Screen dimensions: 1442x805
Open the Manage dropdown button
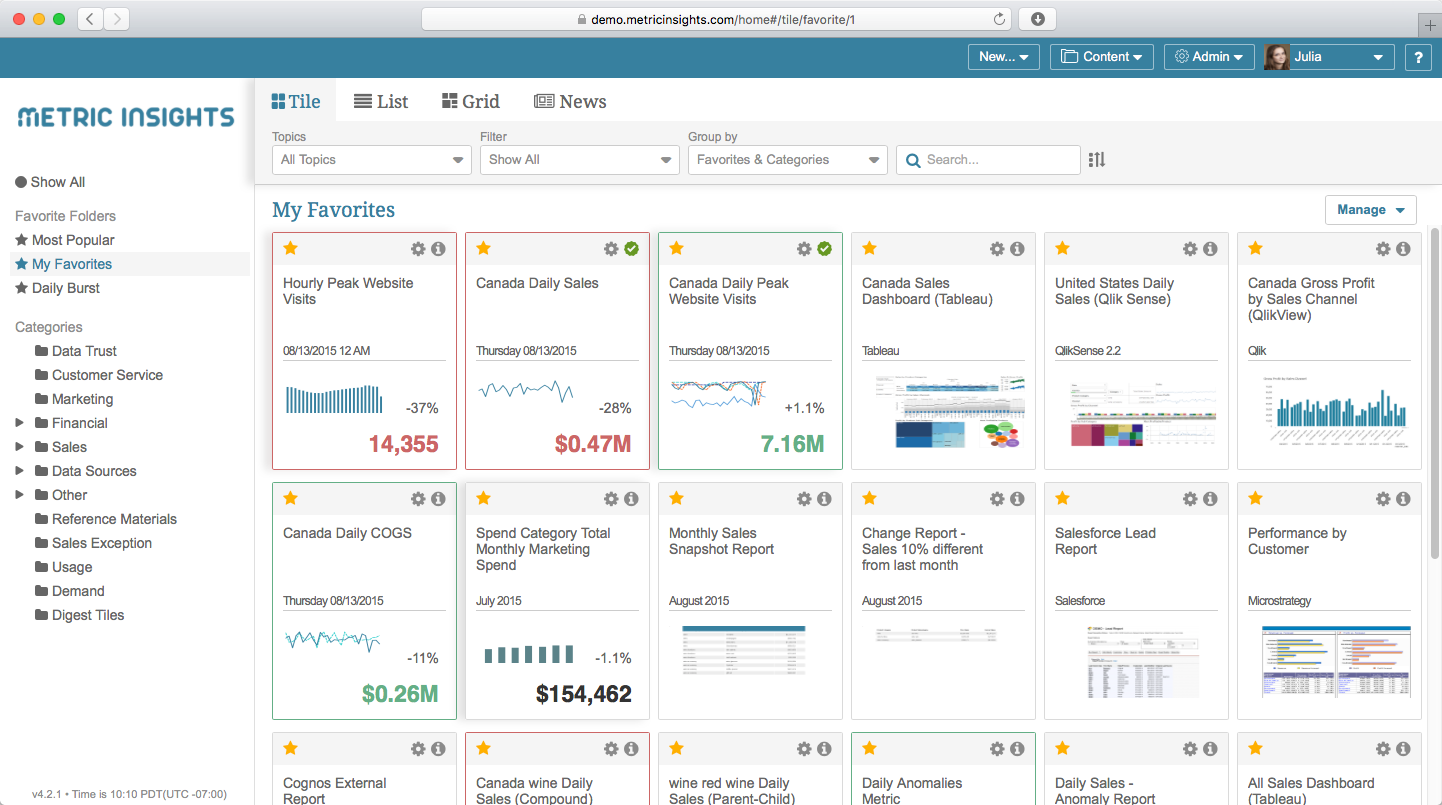(x=1371, y=210)
